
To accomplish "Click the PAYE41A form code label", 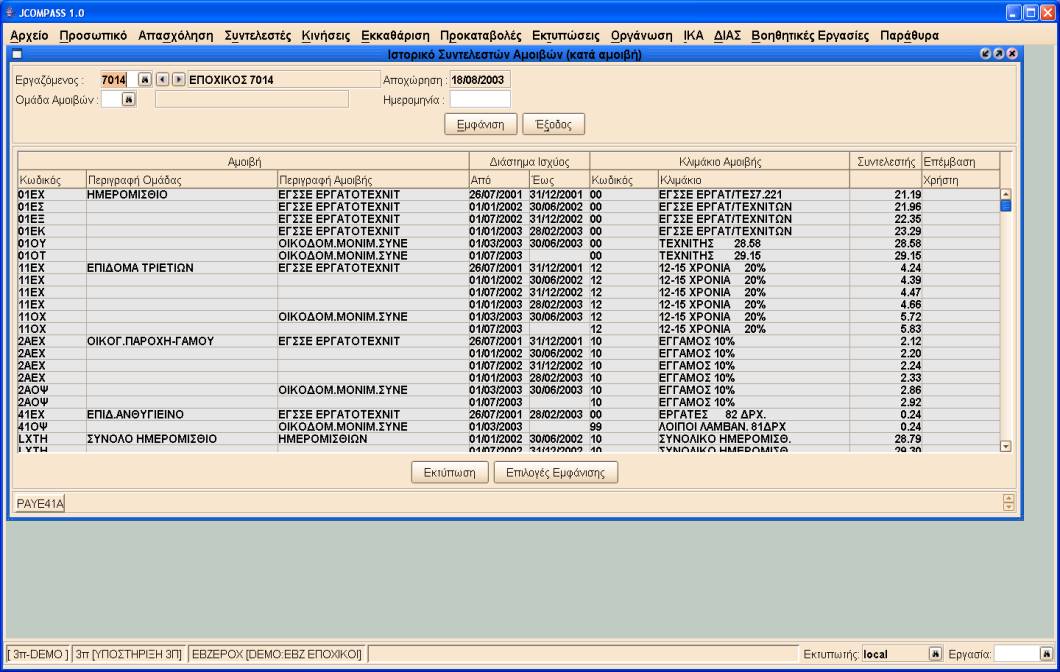I will click(40, 504).
